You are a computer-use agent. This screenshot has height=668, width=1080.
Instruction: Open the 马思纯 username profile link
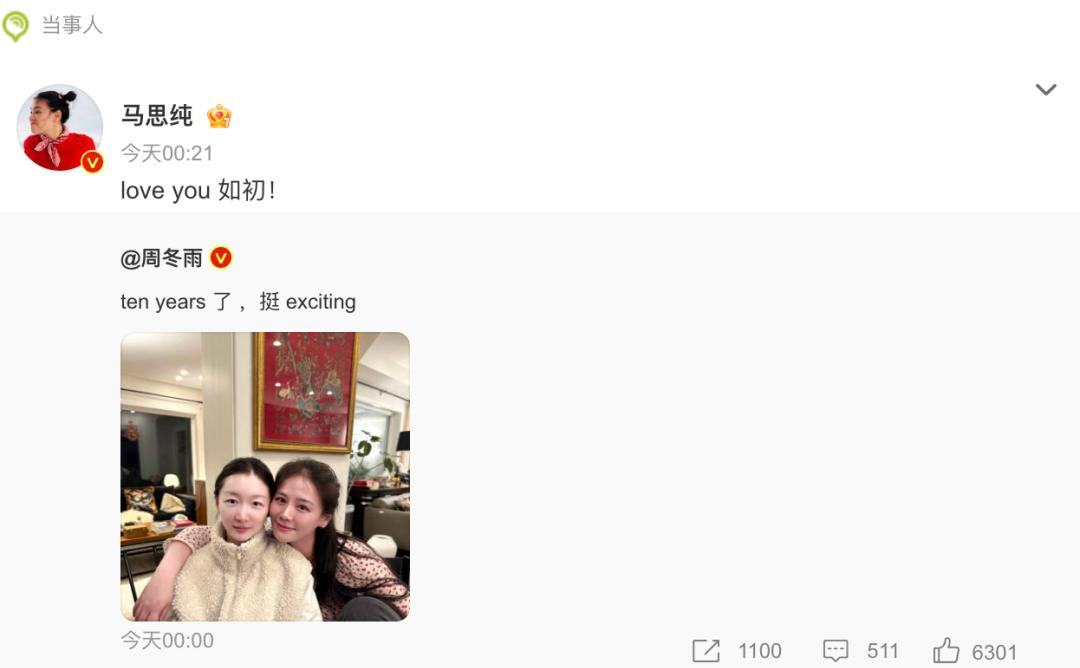coord(157,115)
